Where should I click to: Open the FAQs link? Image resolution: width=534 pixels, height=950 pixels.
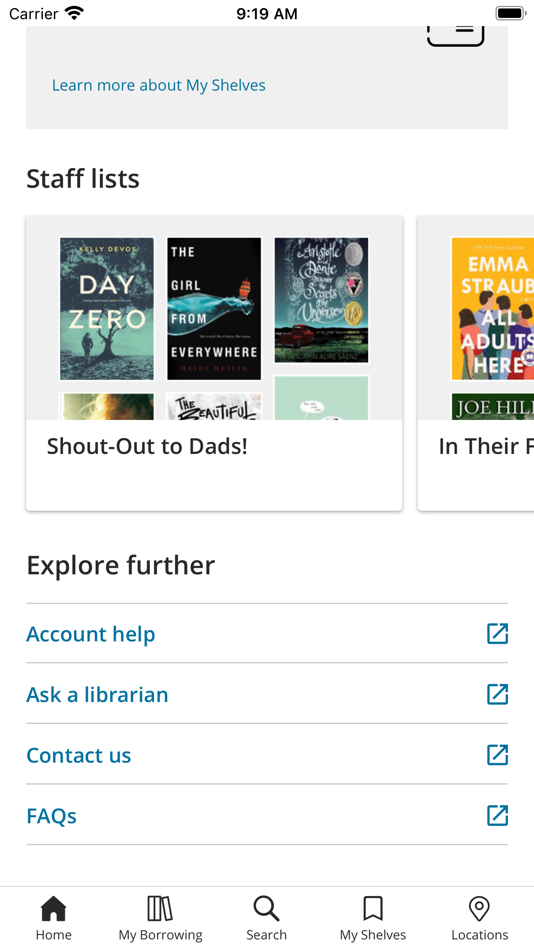52,816
